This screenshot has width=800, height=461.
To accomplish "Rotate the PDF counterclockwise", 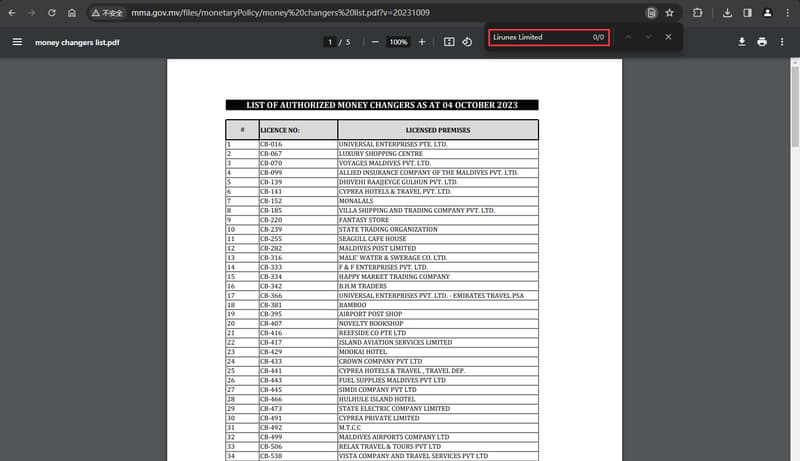I will coord(467,42).
